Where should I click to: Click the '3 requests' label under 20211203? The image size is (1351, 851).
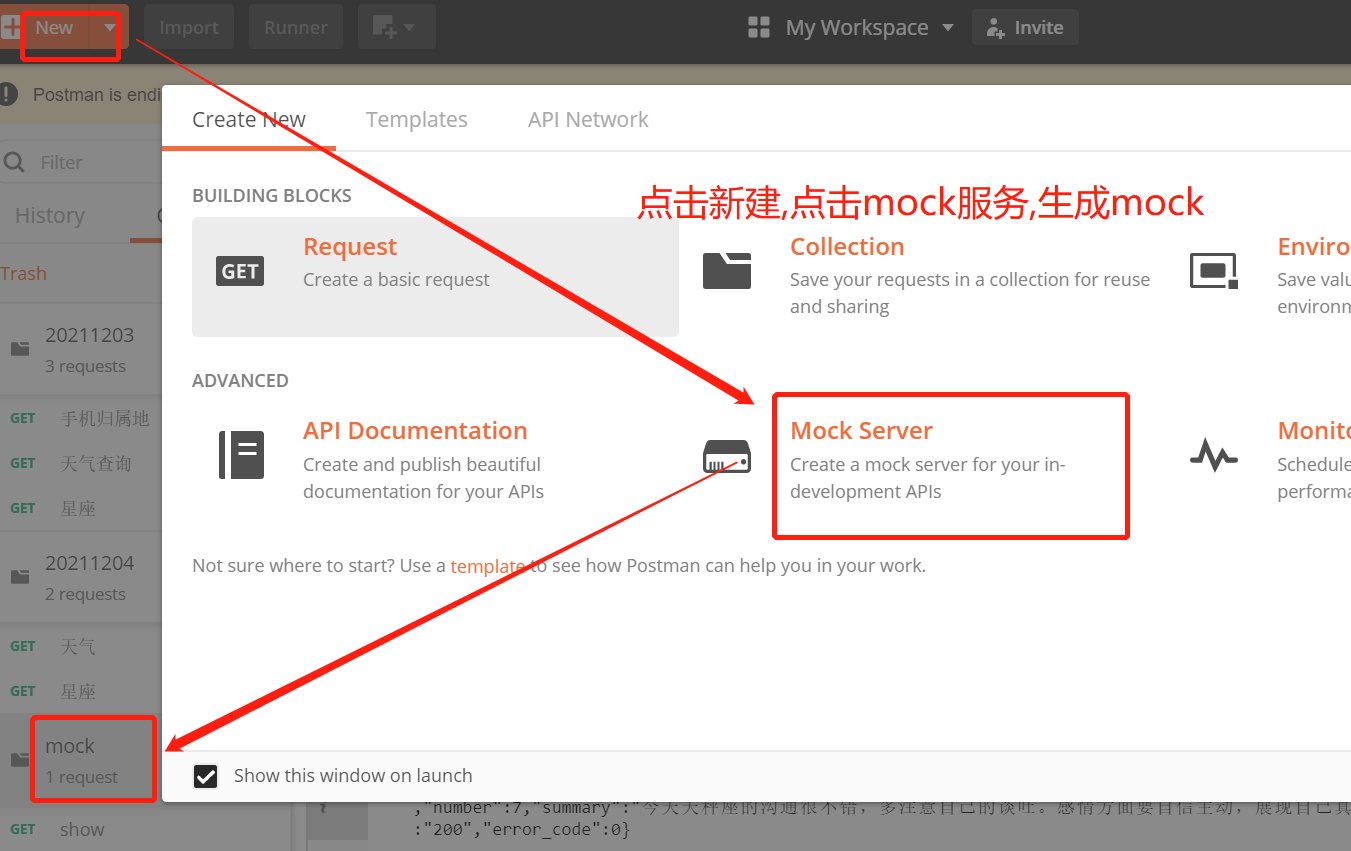click(85, 366)
